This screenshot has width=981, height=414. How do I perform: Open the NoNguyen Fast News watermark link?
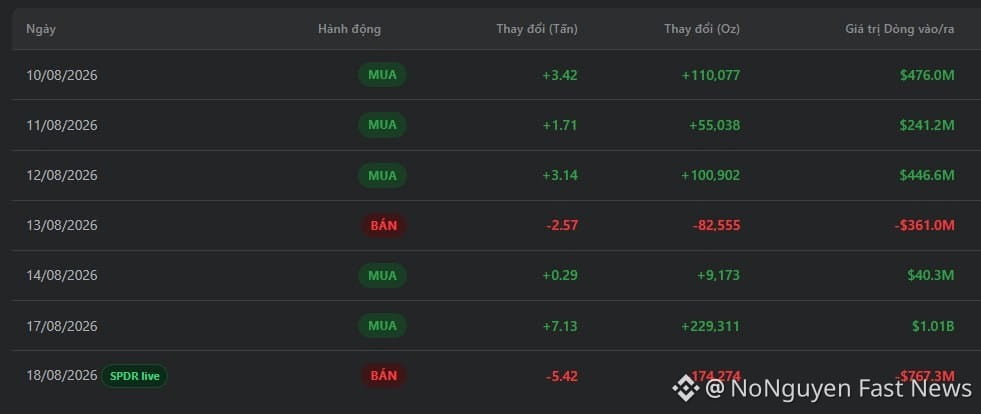coord(838,388)
